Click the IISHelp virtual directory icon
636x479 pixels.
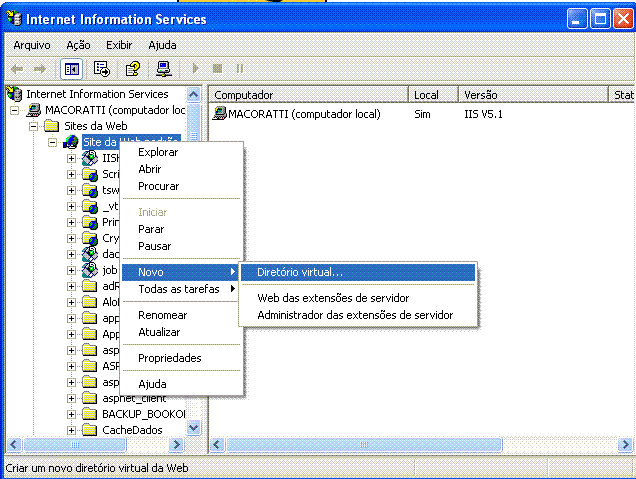(90, 158)
